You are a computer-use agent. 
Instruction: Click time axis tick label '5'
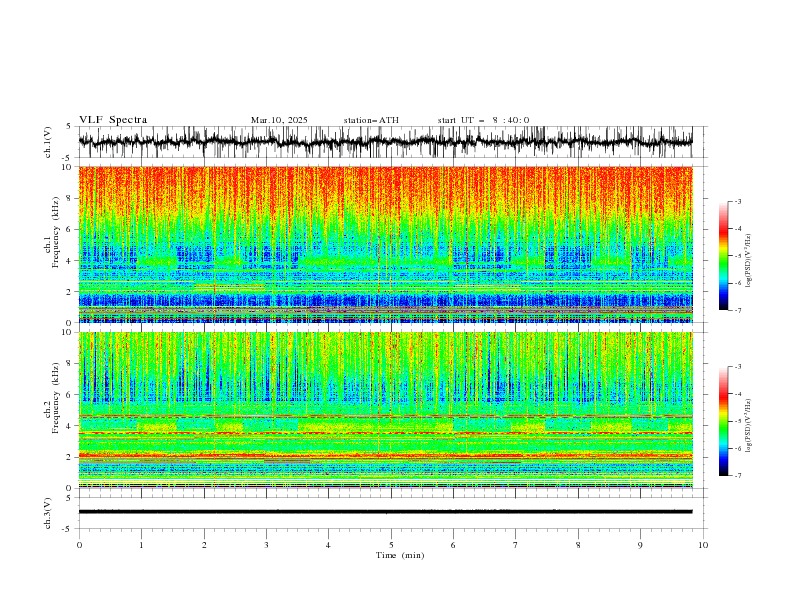click(x=391, y=545)
